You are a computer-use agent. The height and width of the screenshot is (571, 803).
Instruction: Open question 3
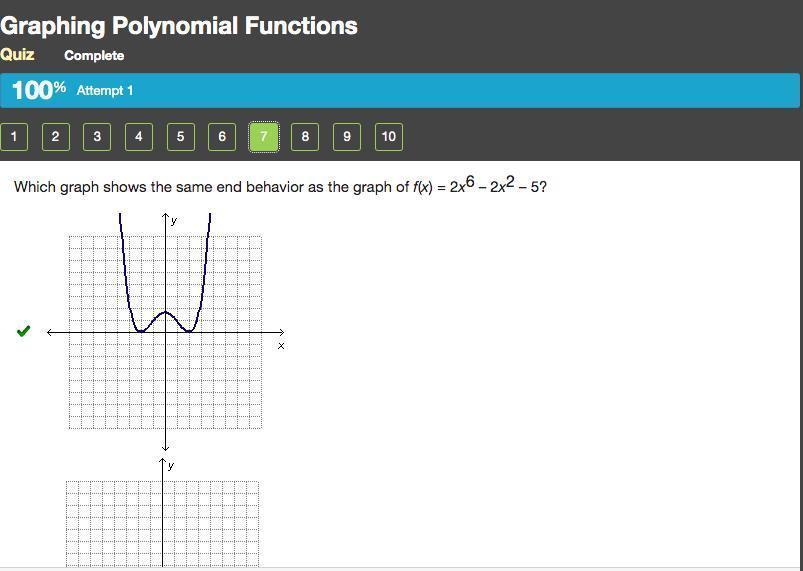tap(97, 137)
